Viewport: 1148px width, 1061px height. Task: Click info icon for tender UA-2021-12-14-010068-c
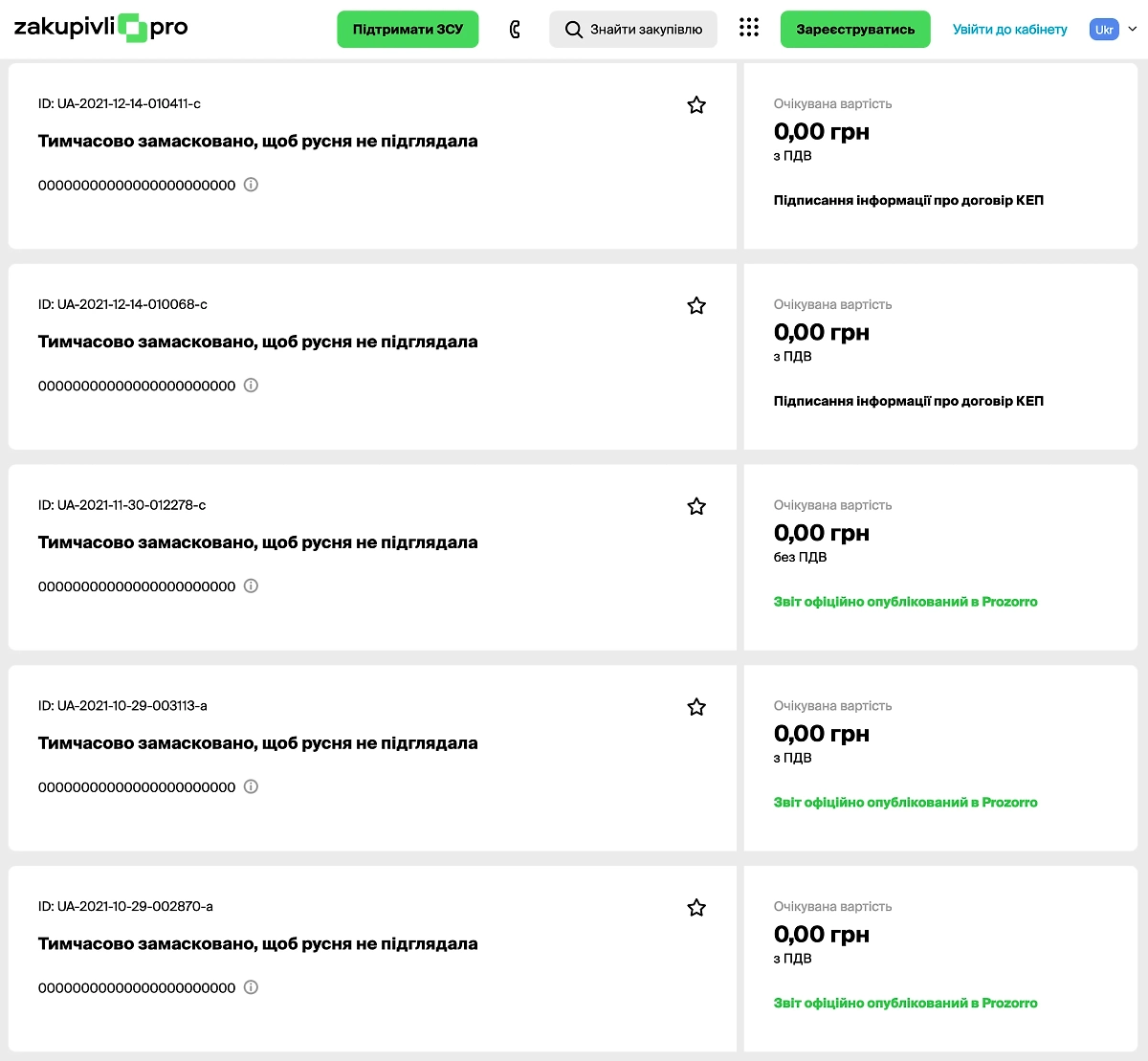[251, 386]
